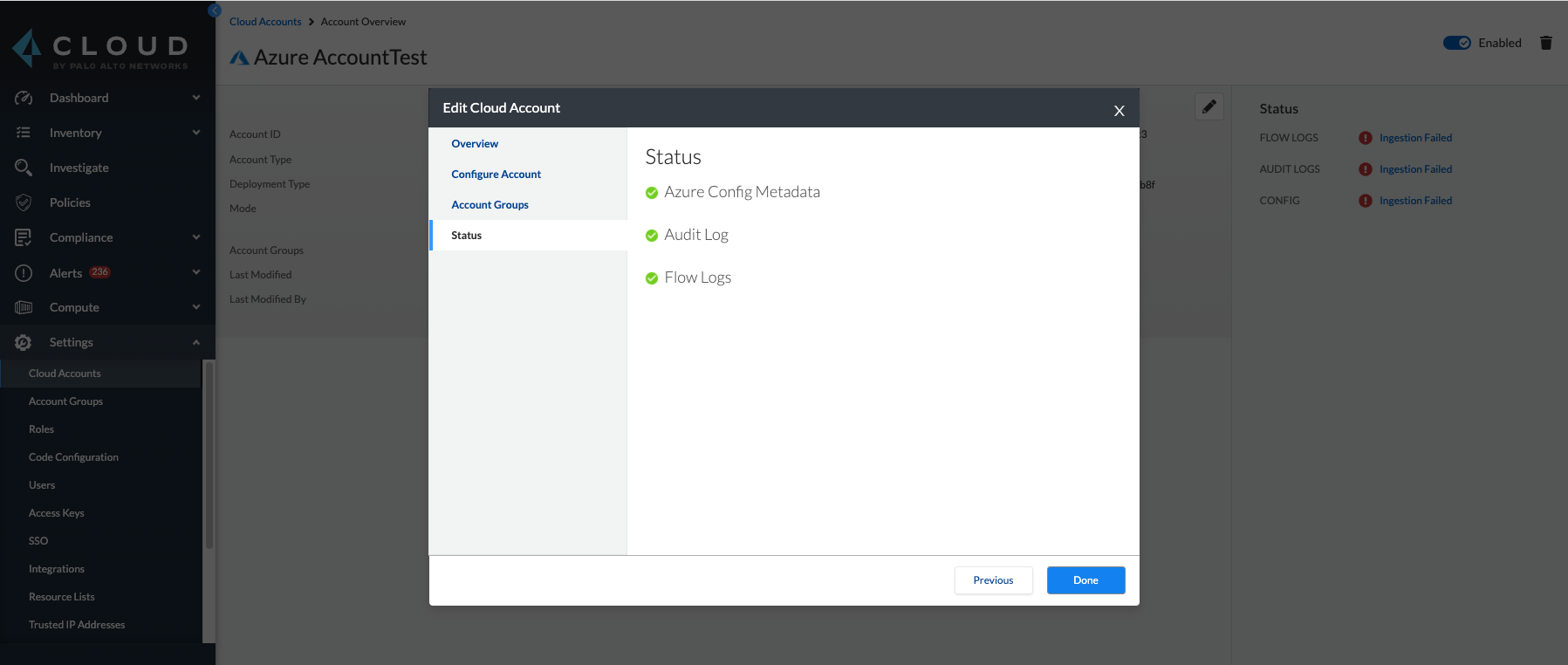The height and width of the screenshot is (665, 1568).
Task: Collapse the Settings section chevron
Action: pos(196,342)
